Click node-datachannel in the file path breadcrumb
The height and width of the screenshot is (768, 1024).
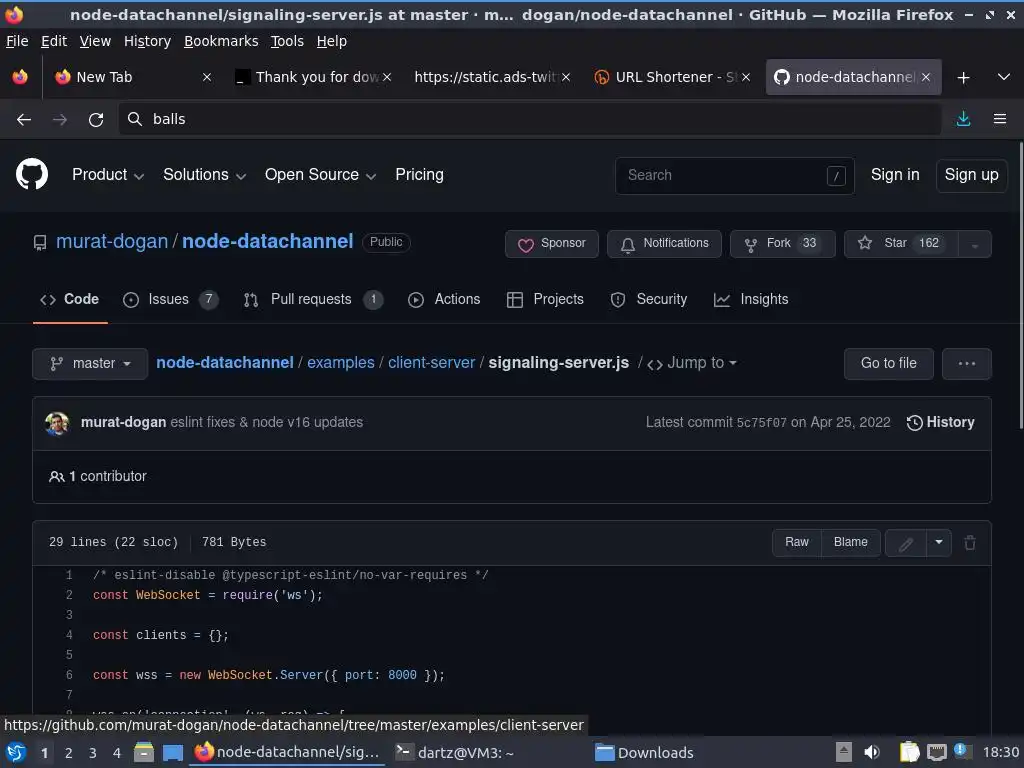(x=225, y=363)
